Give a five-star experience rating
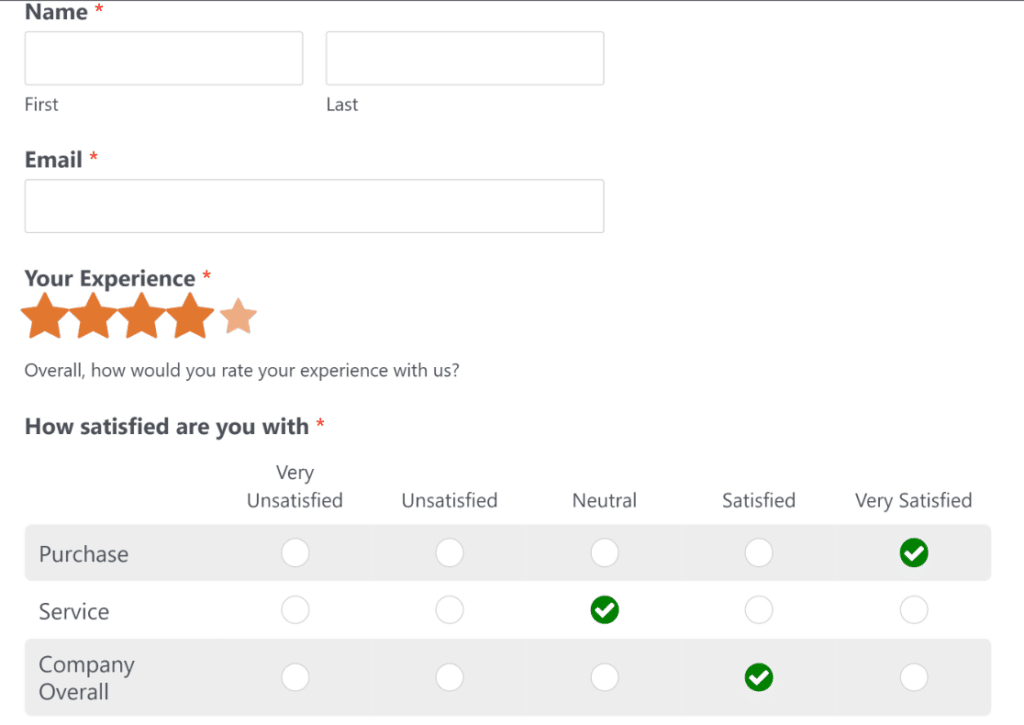The height and width of the screenshot is (725, 1024). coord(237,315)
